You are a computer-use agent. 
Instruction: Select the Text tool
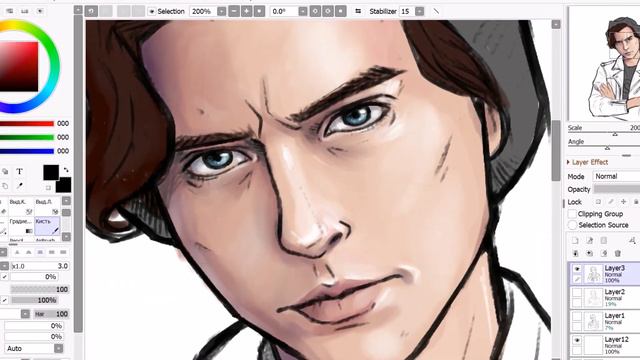coord(19,171)
